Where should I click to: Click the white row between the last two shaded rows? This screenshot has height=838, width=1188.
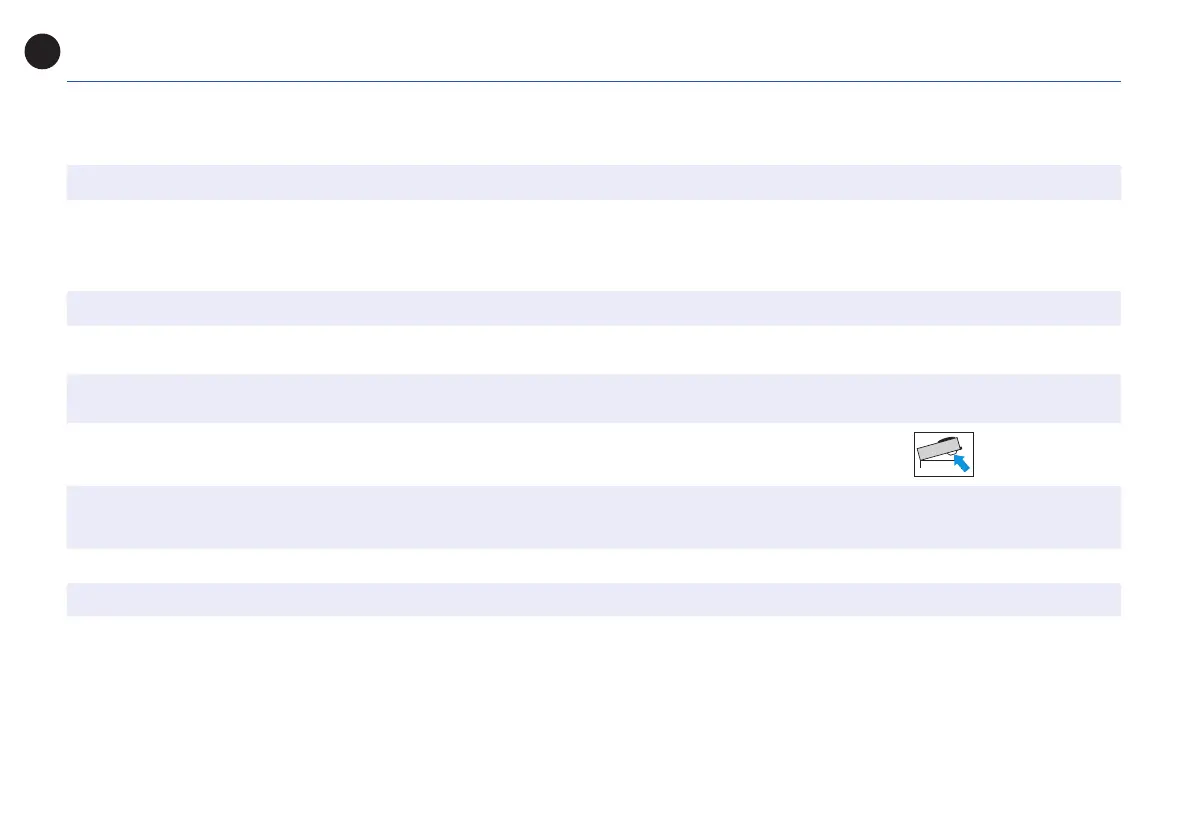click(x=593, y=566)
